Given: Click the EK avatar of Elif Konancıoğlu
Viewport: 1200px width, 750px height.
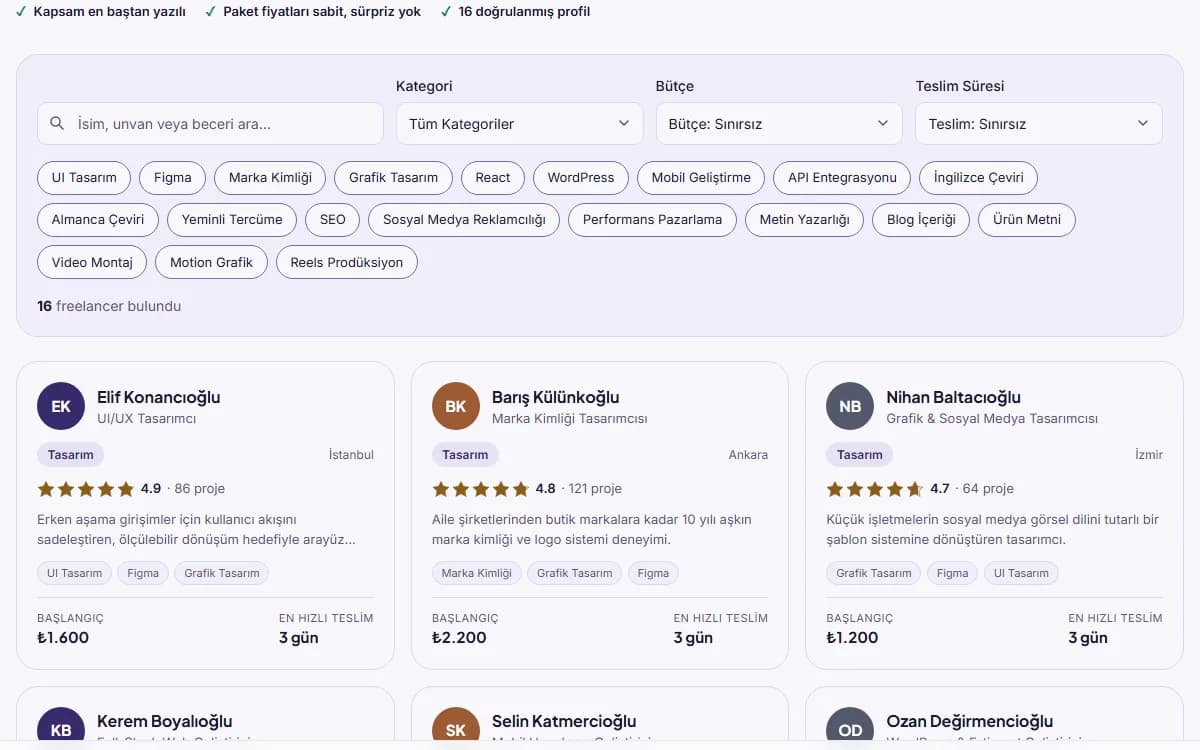Looking at the screenshot, I should click(x=61, y=406).
